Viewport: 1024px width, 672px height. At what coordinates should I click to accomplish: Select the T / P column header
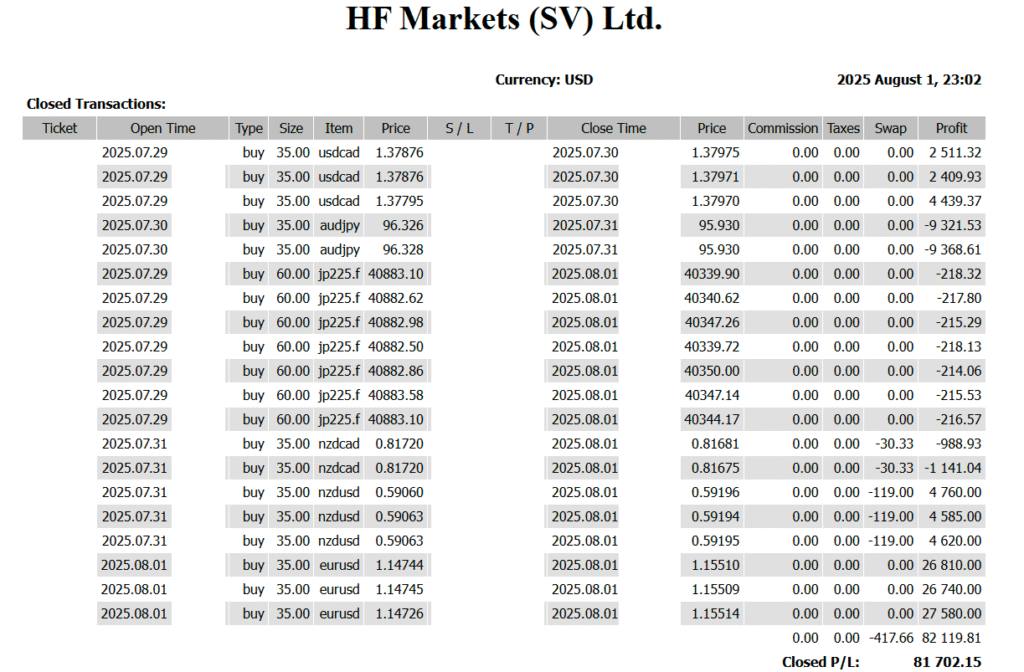point(519,128)
